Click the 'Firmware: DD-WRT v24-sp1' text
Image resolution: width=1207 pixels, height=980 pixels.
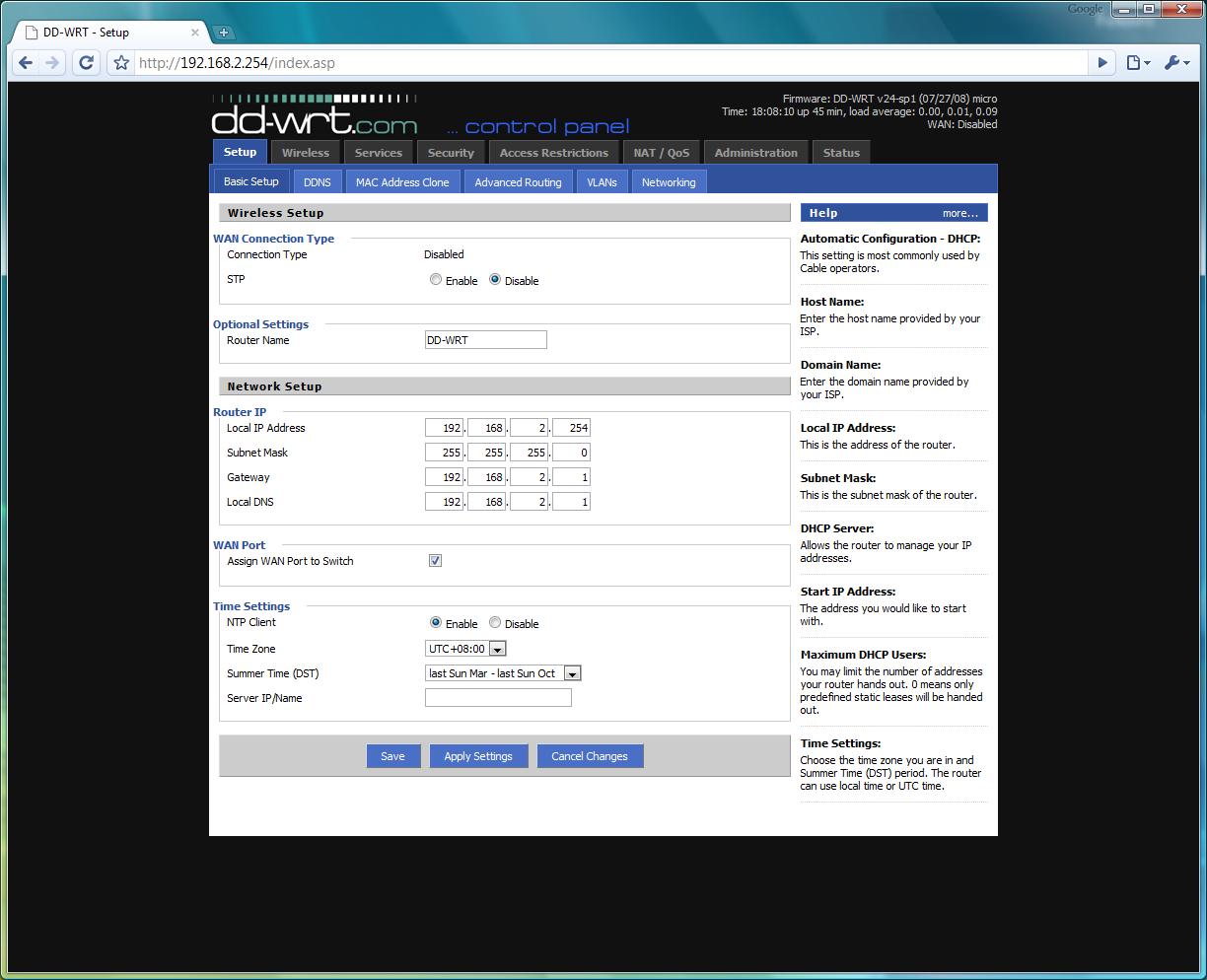coord(849,100)
